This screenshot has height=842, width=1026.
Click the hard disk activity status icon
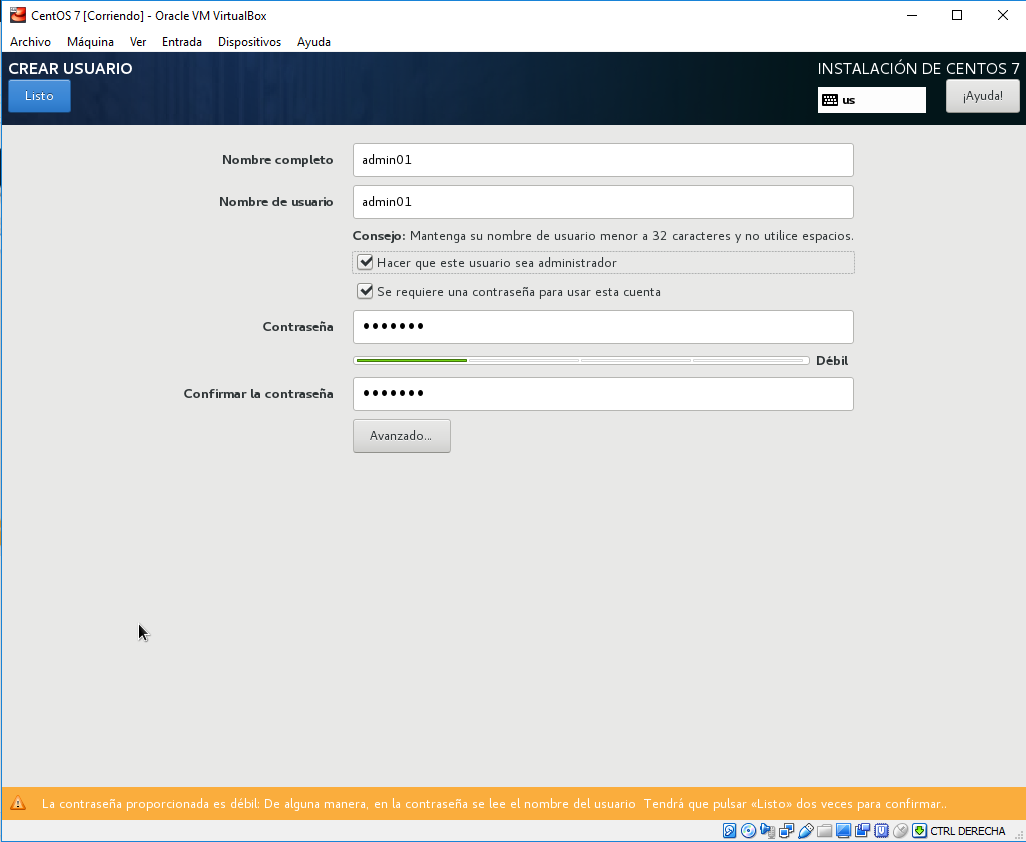(x=730, y=831)
